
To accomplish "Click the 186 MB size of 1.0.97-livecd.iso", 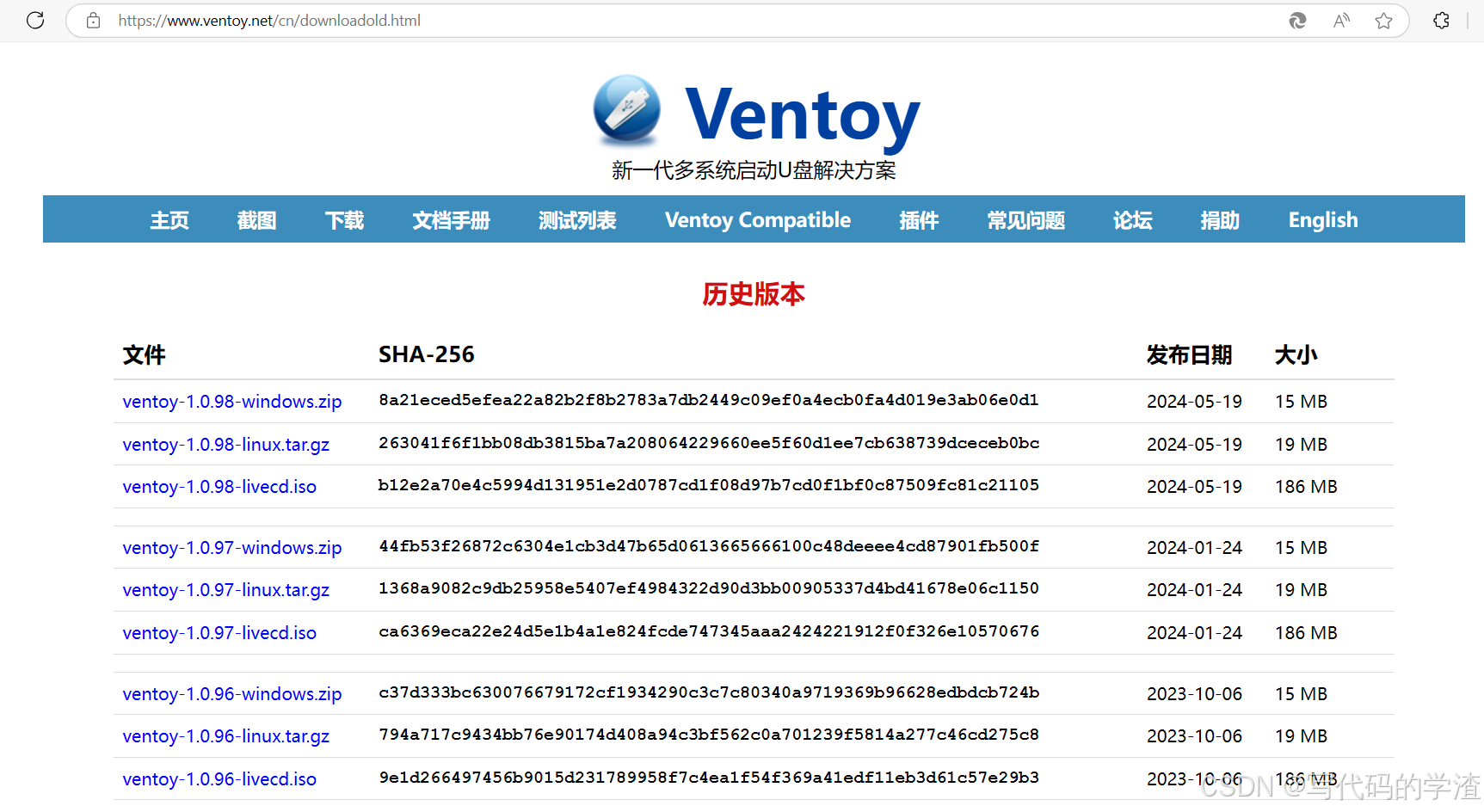I will 1306,633.
